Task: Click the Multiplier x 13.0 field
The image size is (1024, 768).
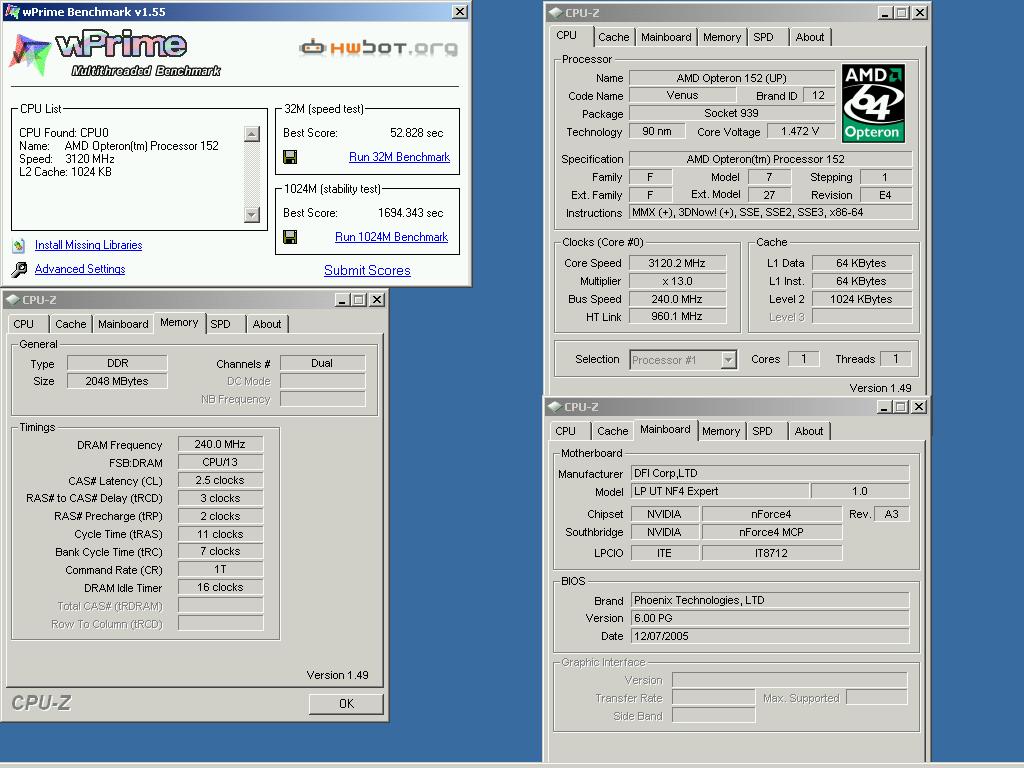Action: pos(677,281)
